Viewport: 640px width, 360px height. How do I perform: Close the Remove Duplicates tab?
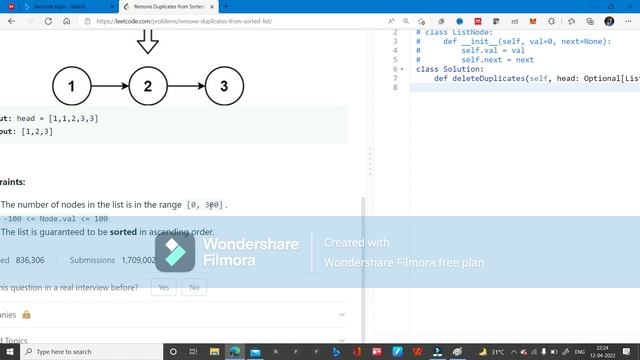[x=212, y=7]
